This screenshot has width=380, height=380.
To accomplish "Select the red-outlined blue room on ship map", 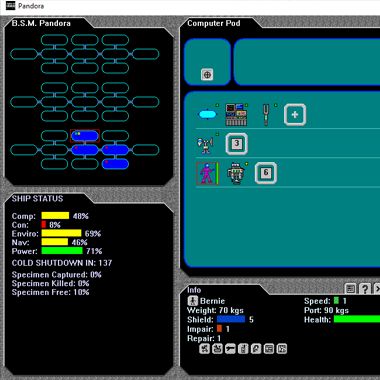I will (x=85, y=136).
